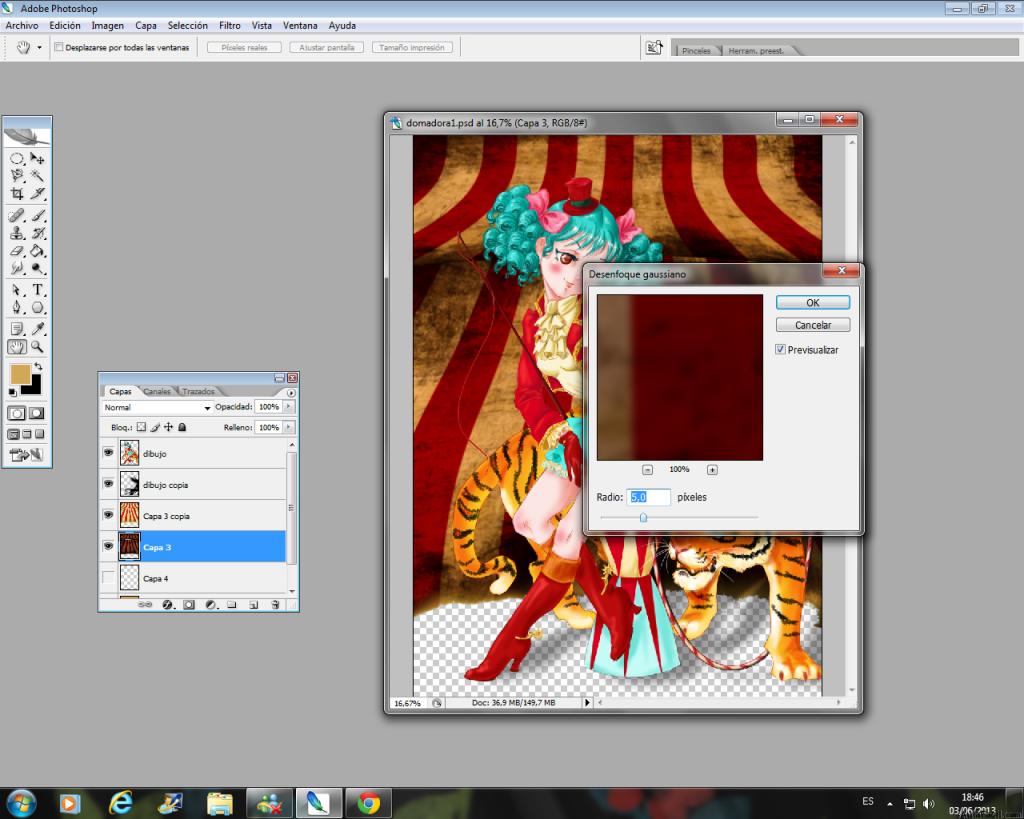Enable Desplazarse por todas las ventanas

coord(59,47)
